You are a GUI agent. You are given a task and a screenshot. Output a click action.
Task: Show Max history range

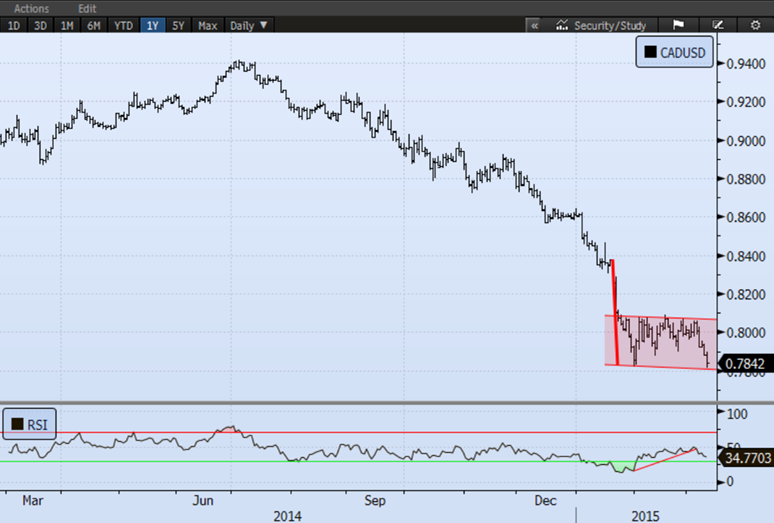(208, 25)
